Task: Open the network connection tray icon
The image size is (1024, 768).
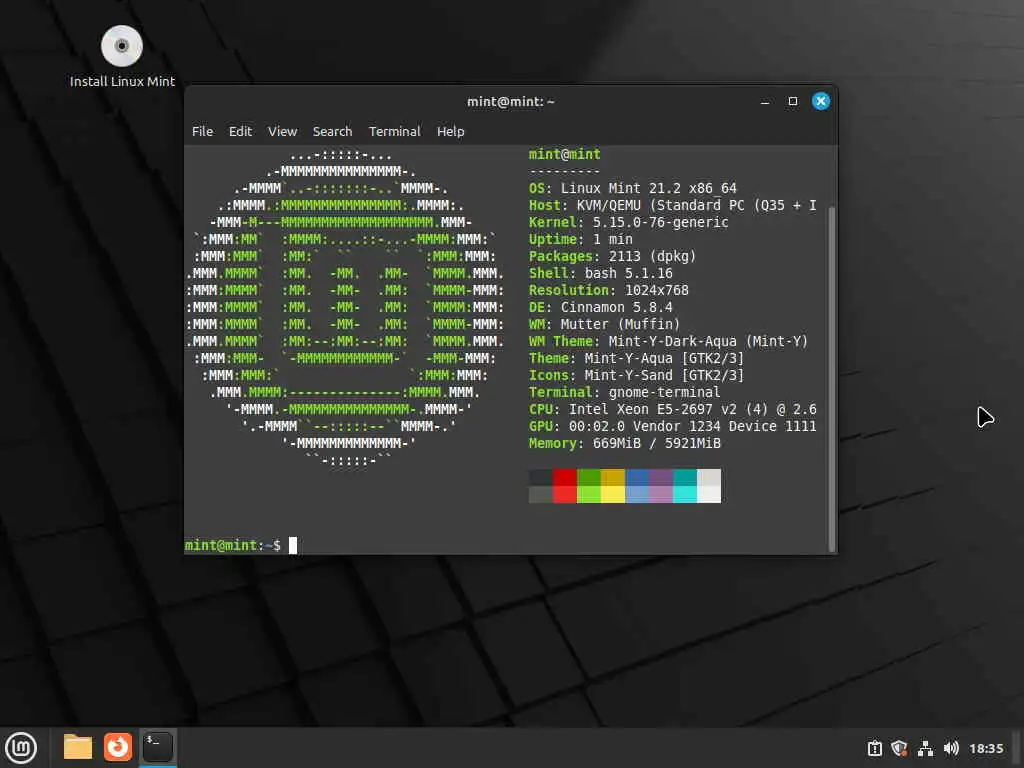Action: tap(925, 748)
